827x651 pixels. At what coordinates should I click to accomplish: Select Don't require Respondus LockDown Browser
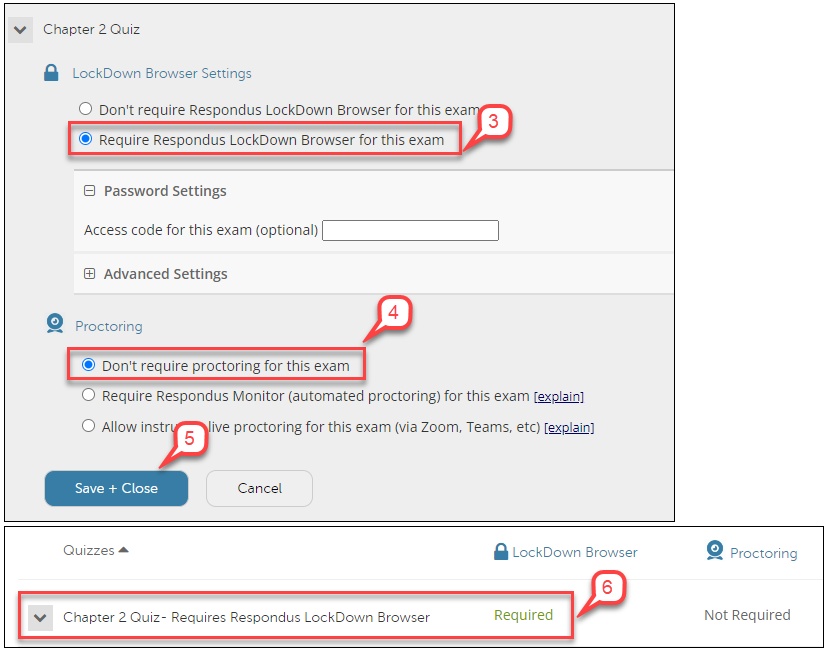(85, 109)
